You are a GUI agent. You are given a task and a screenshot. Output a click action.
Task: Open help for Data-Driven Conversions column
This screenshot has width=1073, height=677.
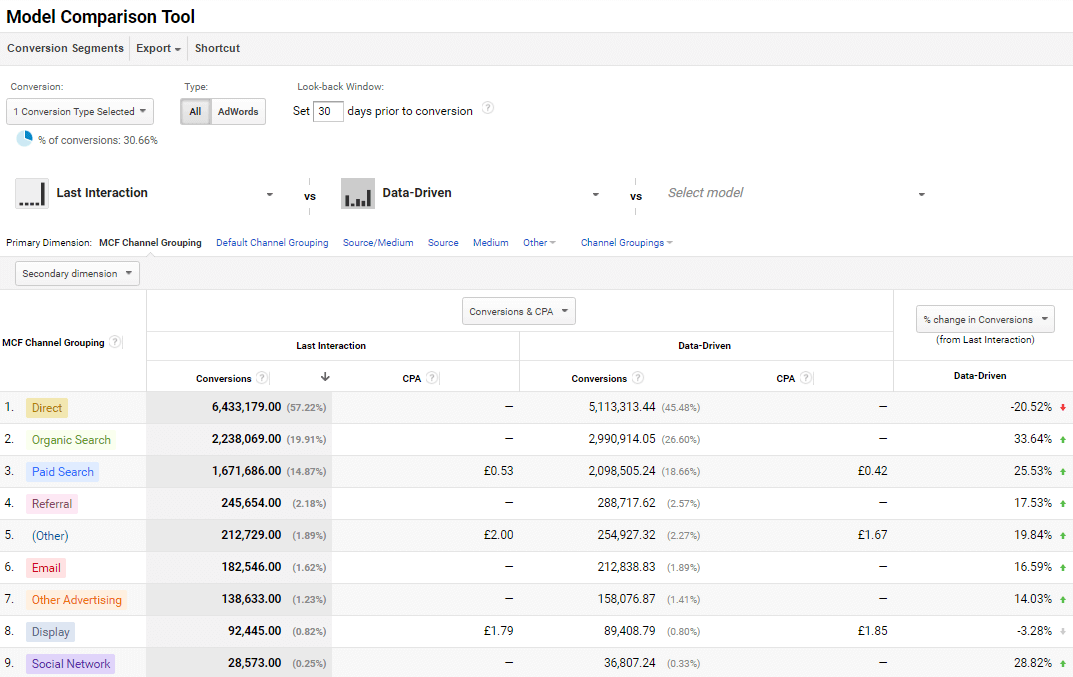pyautogui.click(x=637, y=378)
